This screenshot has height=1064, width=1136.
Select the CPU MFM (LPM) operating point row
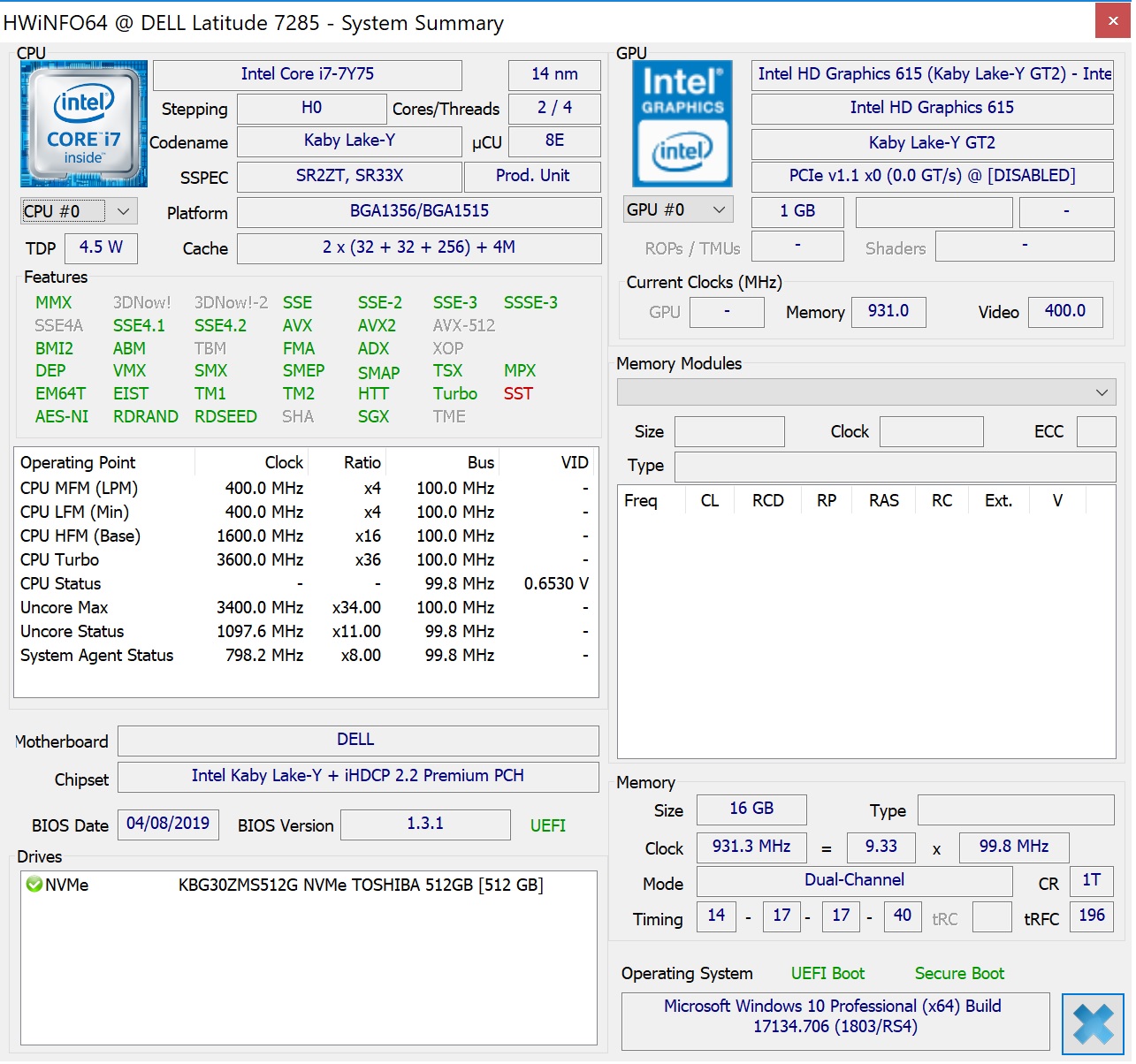305,488
